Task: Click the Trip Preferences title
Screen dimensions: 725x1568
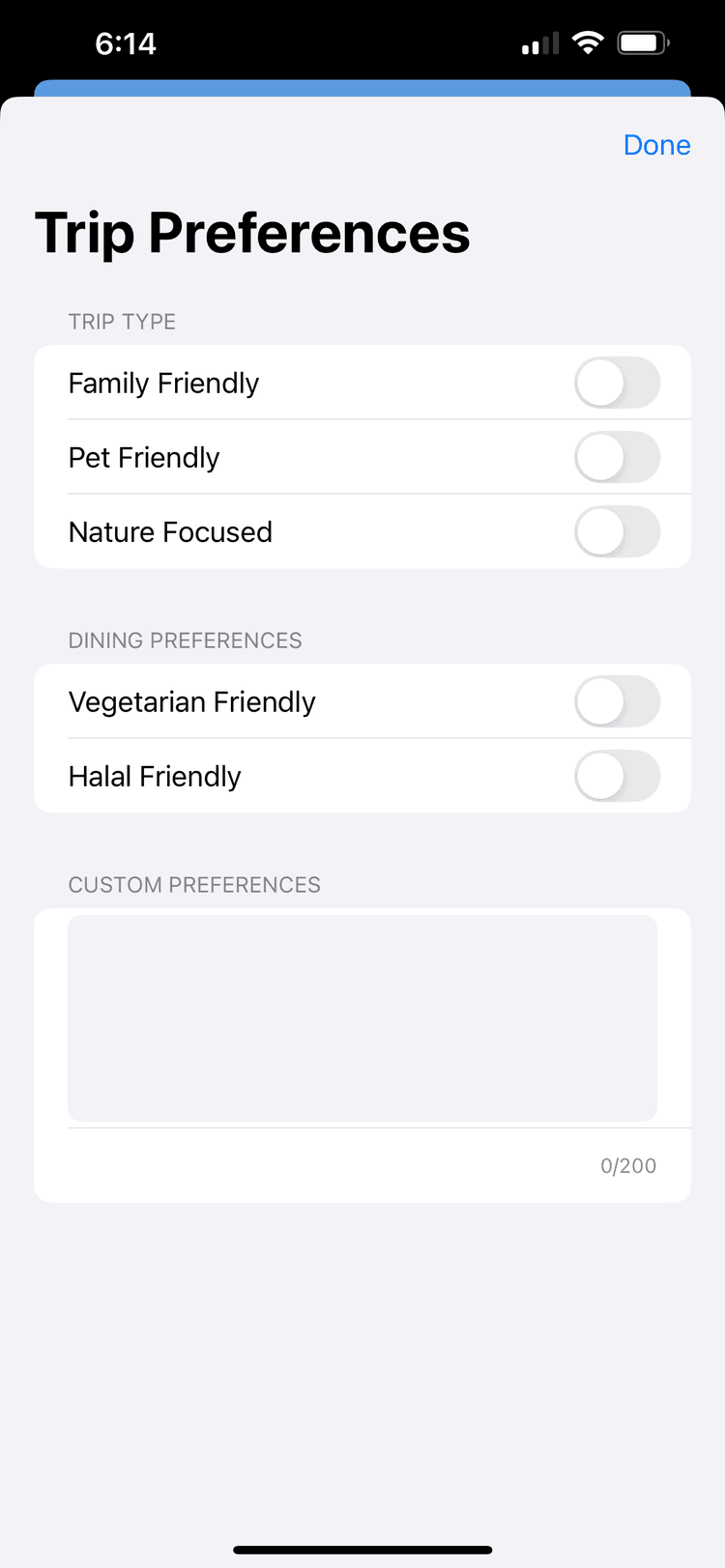Action: tap(252, 234)
